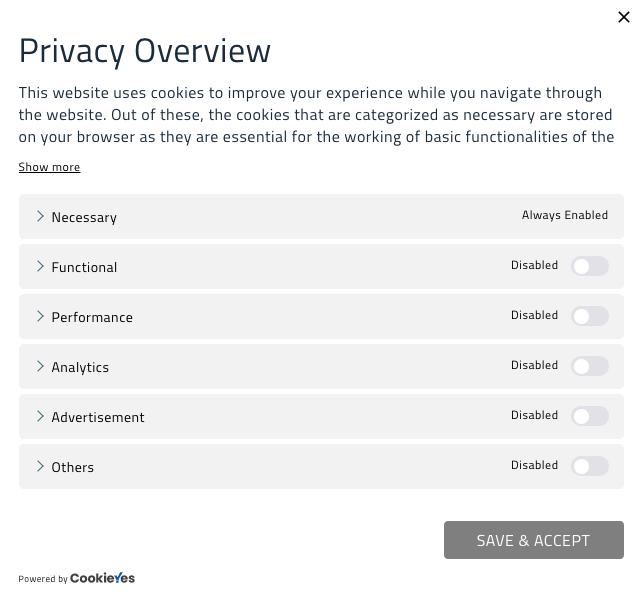Toggle the Others cookies switch
Image resolution: width=642 pixels, height=606 pixels.
(x=589, y=466)
